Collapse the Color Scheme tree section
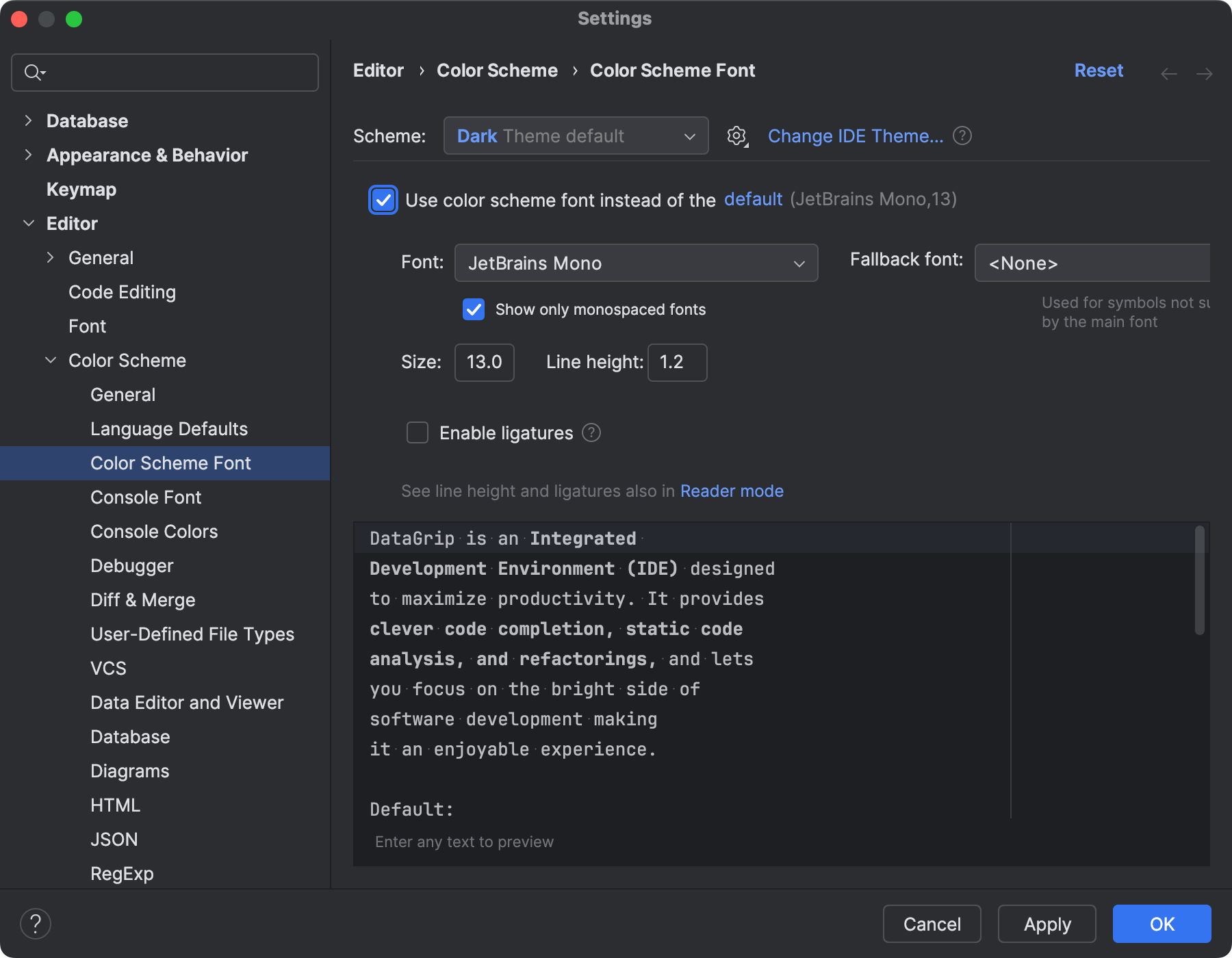1232x958 pixels. point(51,360)
